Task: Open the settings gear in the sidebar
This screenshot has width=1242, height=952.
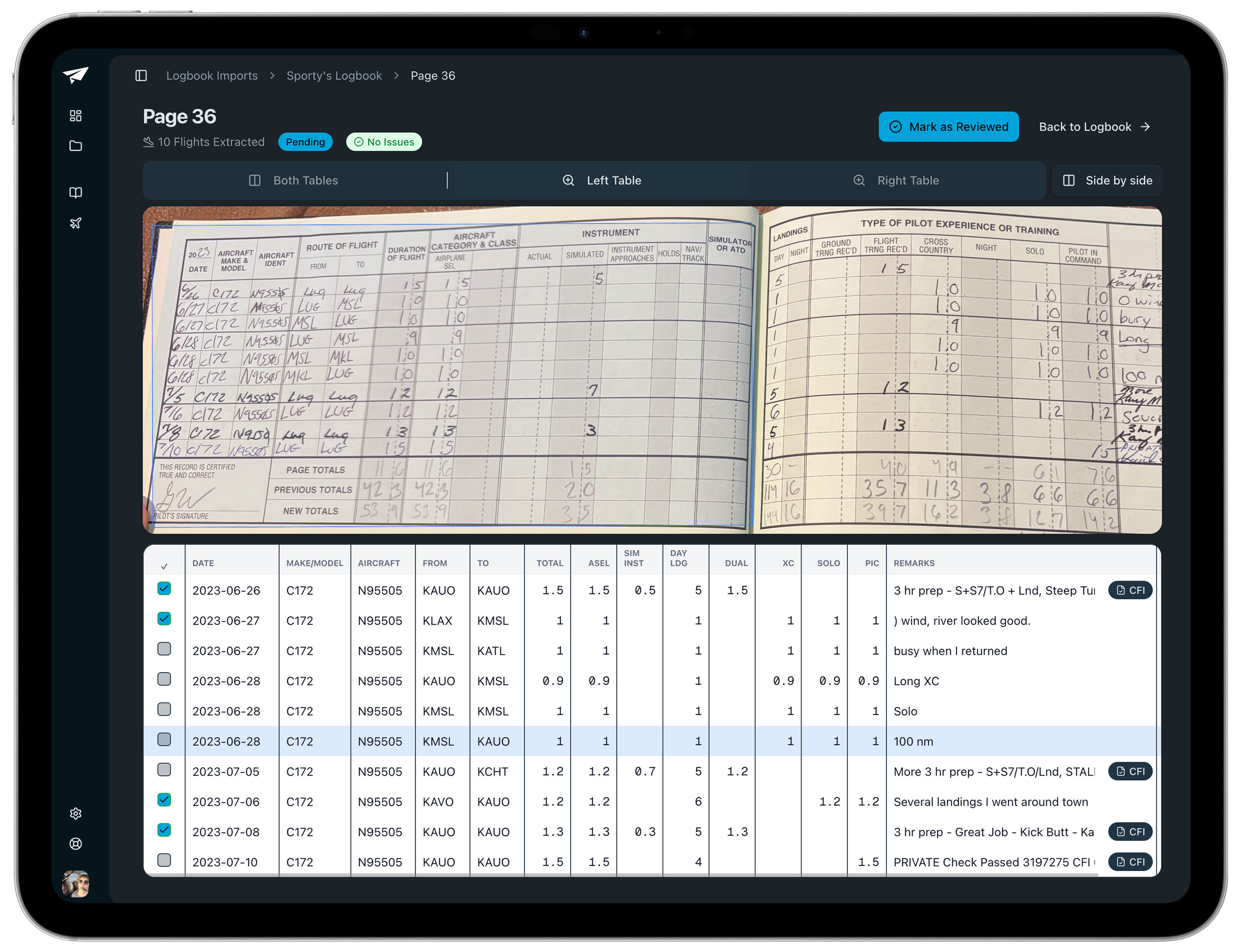Action: (75, 813)
